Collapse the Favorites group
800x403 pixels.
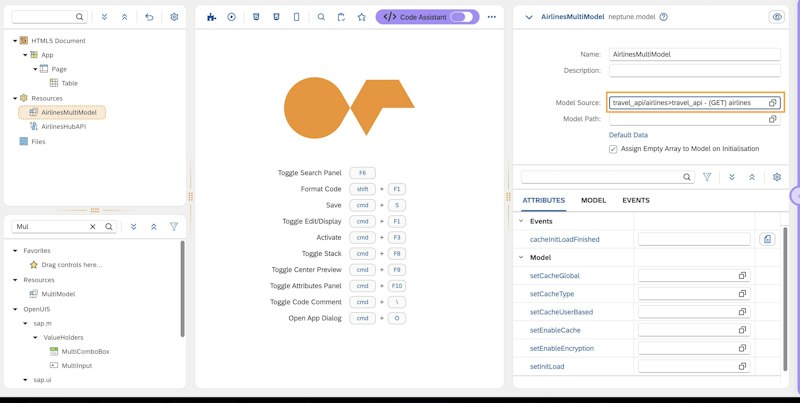(x=15, y=250)
